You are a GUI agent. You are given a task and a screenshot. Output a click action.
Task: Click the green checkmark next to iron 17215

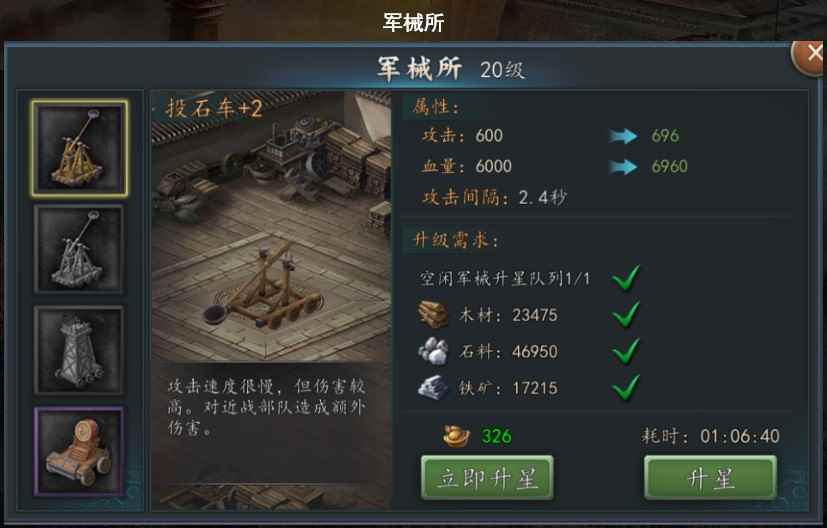tap(626, 388)
